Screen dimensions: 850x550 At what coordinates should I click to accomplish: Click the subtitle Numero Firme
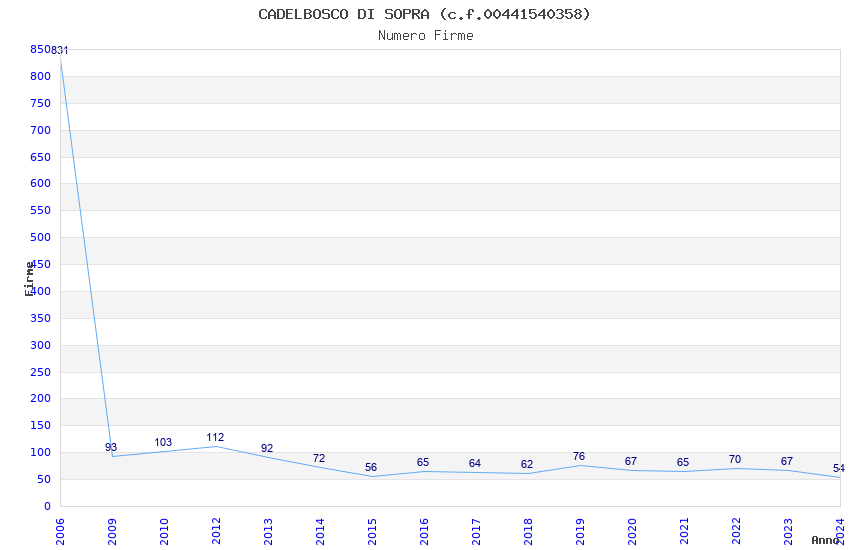point(426,36)
